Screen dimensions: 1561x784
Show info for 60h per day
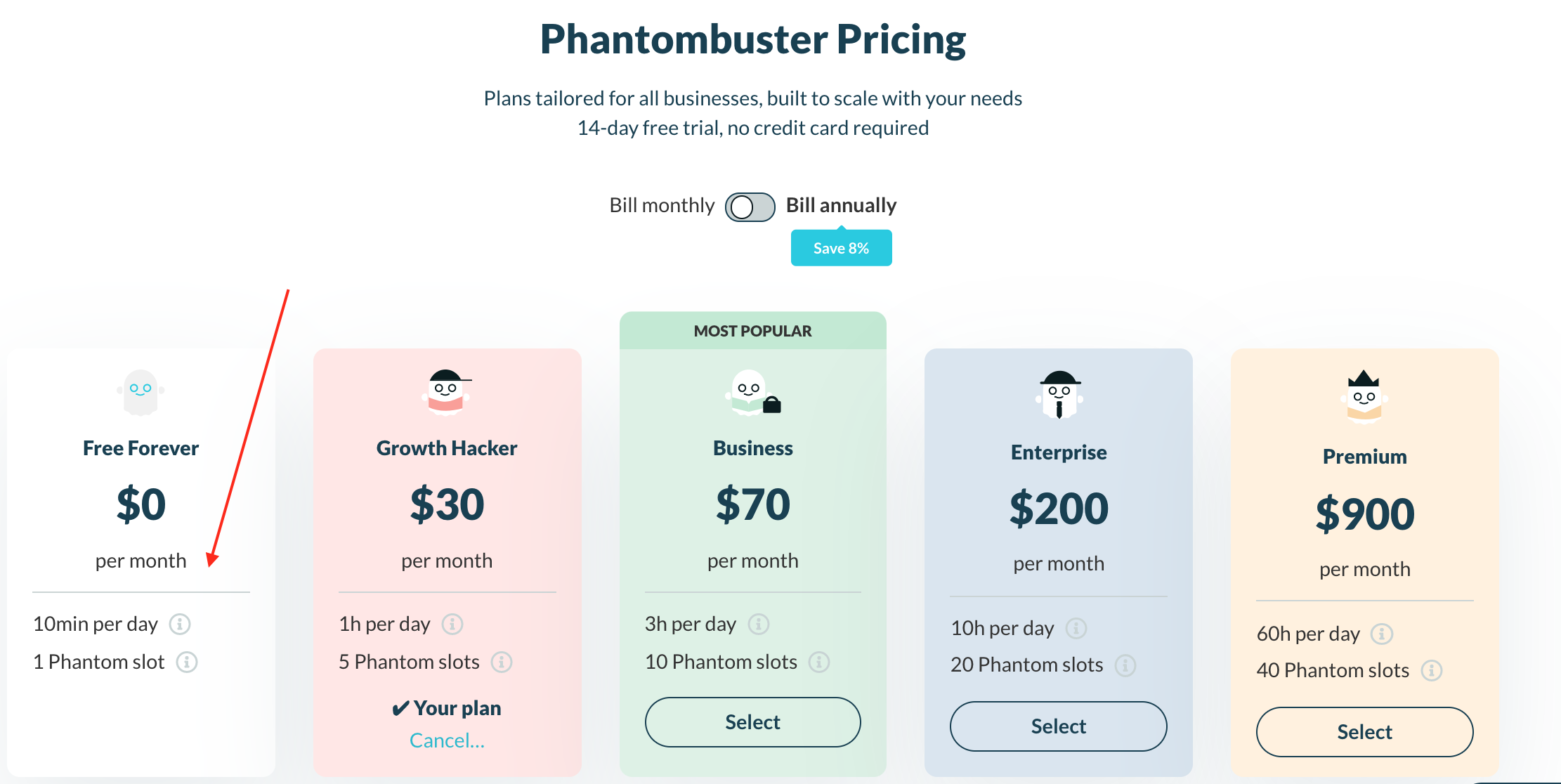(x=1383, y=634)
